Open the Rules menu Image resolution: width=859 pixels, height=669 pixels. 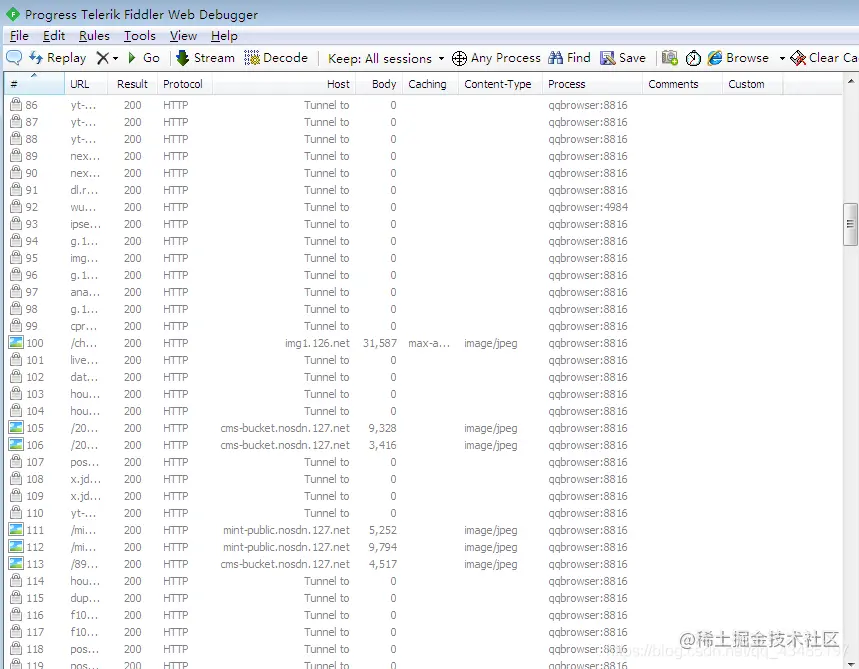point(94,36)
